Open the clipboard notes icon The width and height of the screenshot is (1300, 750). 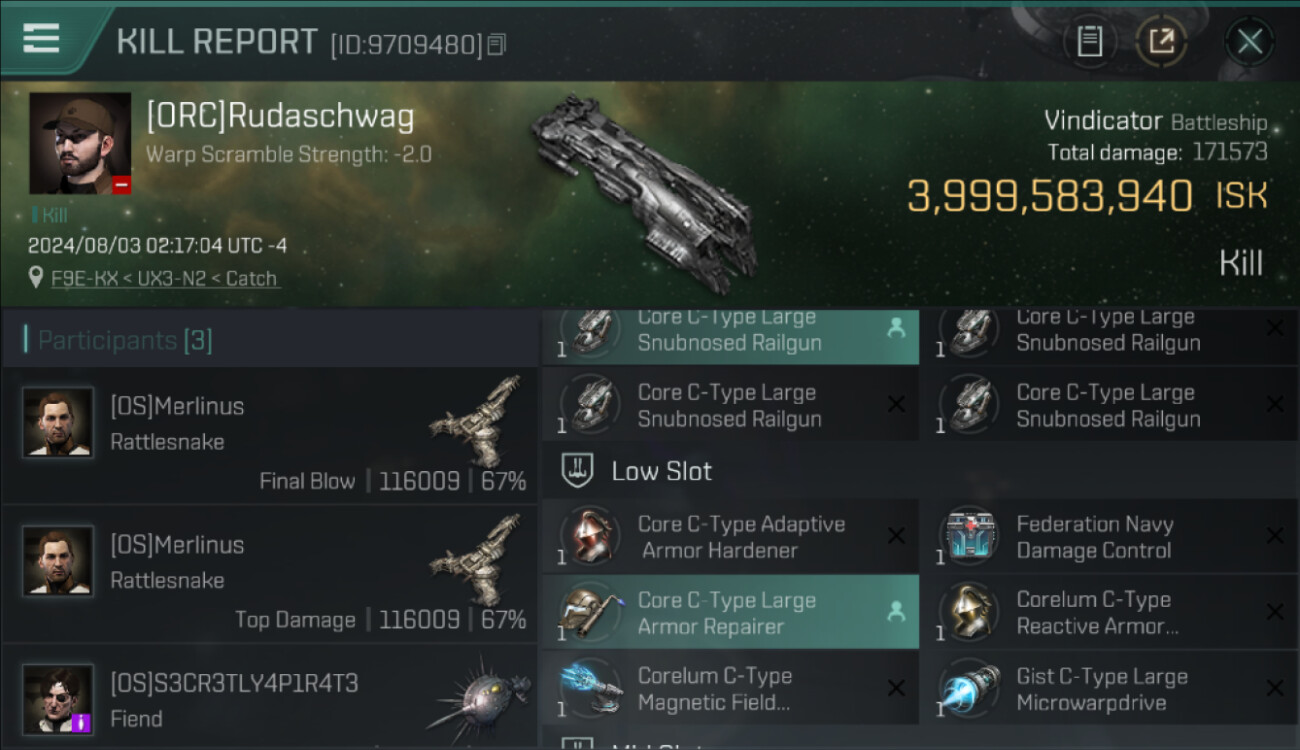click(1090, 42)
